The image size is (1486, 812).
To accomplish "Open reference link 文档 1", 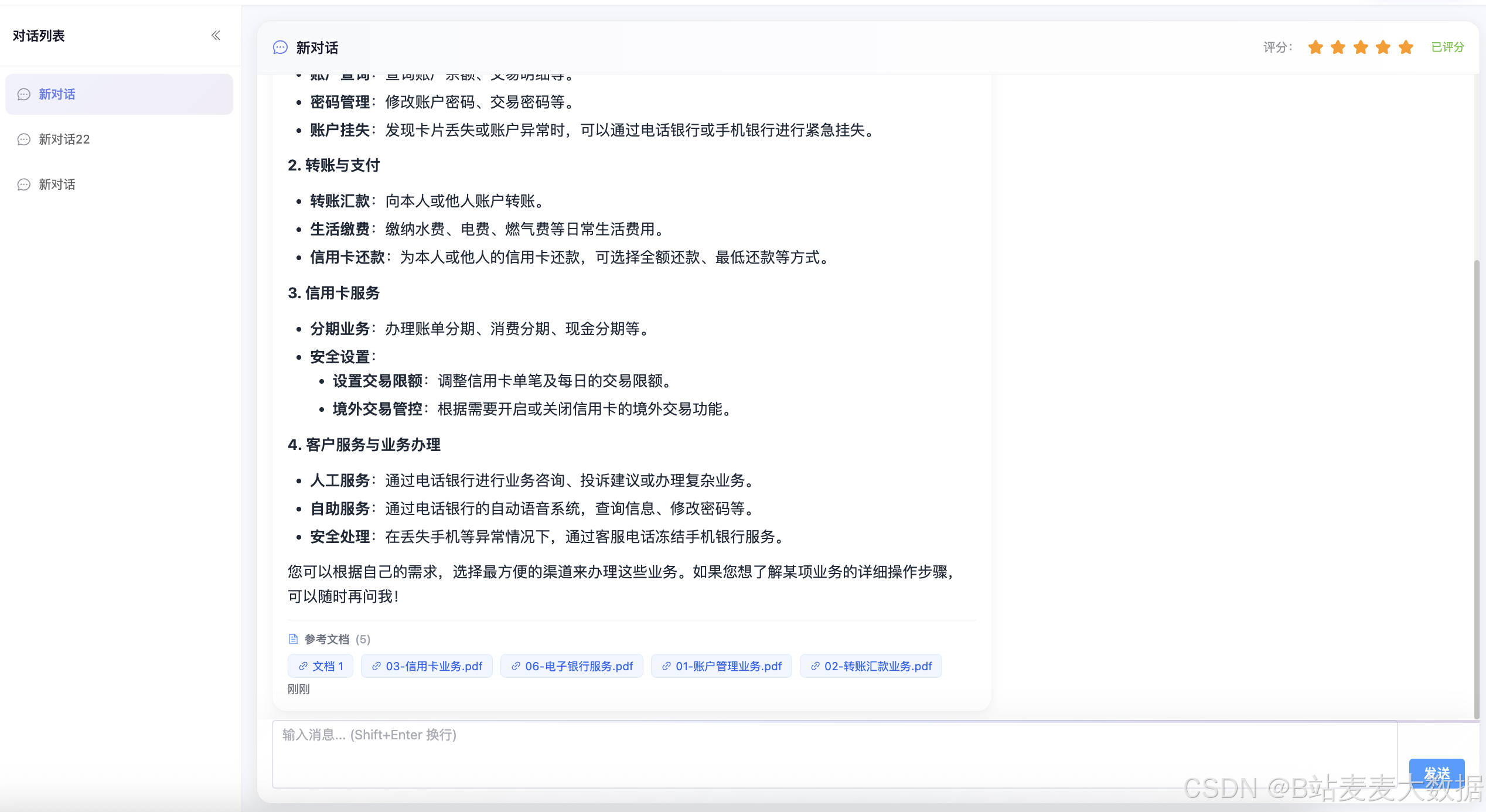I will 321,666.
